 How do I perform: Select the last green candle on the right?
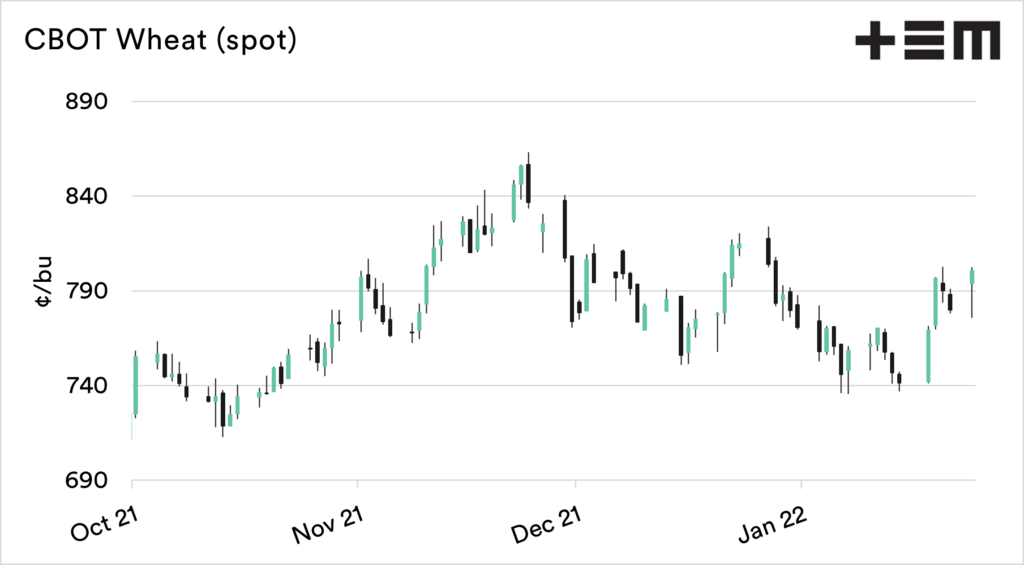(972, 277)
